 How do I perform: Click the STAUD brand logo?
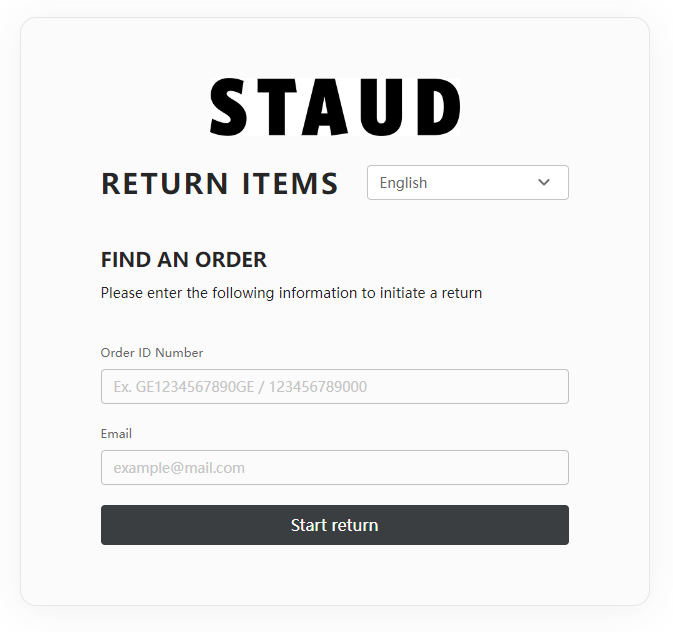[335, 107]
